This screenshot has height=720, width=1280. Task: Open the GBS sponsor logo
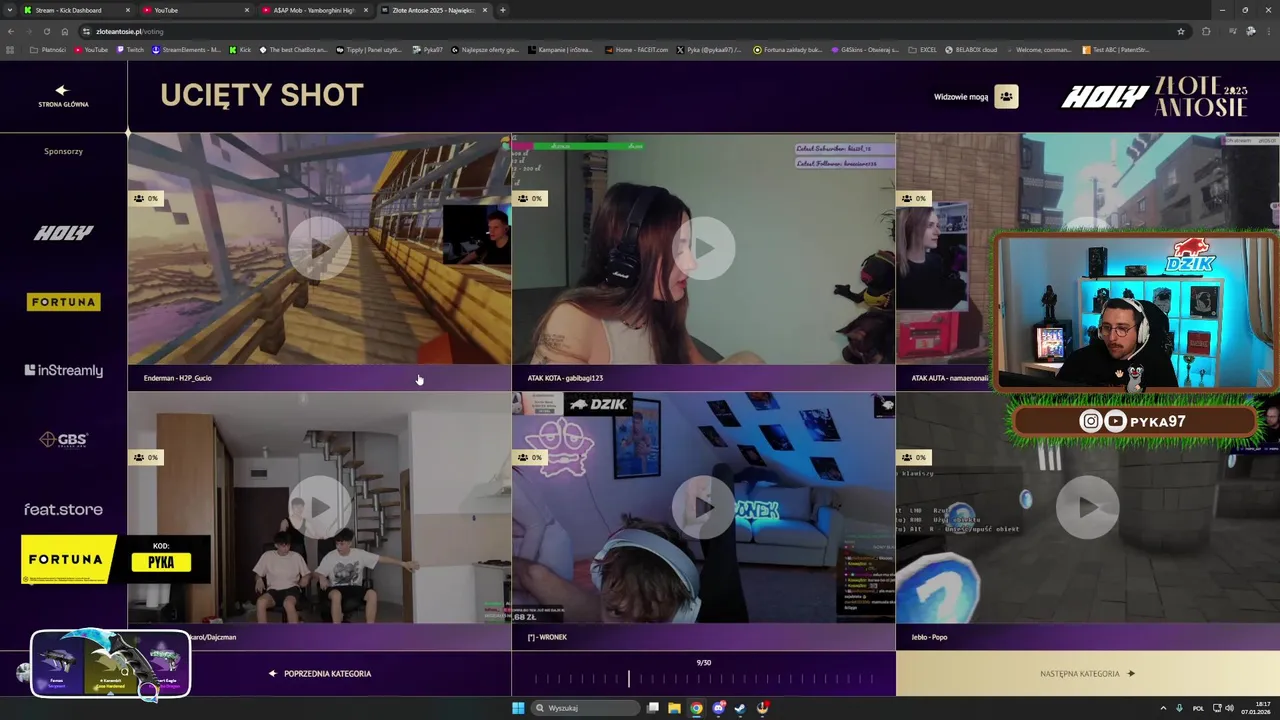point(63,439)
